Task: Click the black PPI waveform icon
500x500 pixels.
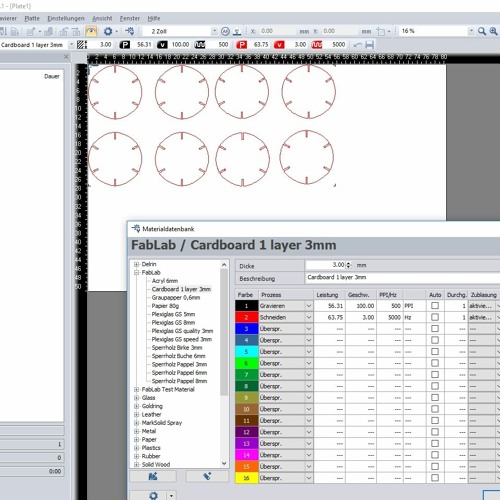Action: (200, 45)
